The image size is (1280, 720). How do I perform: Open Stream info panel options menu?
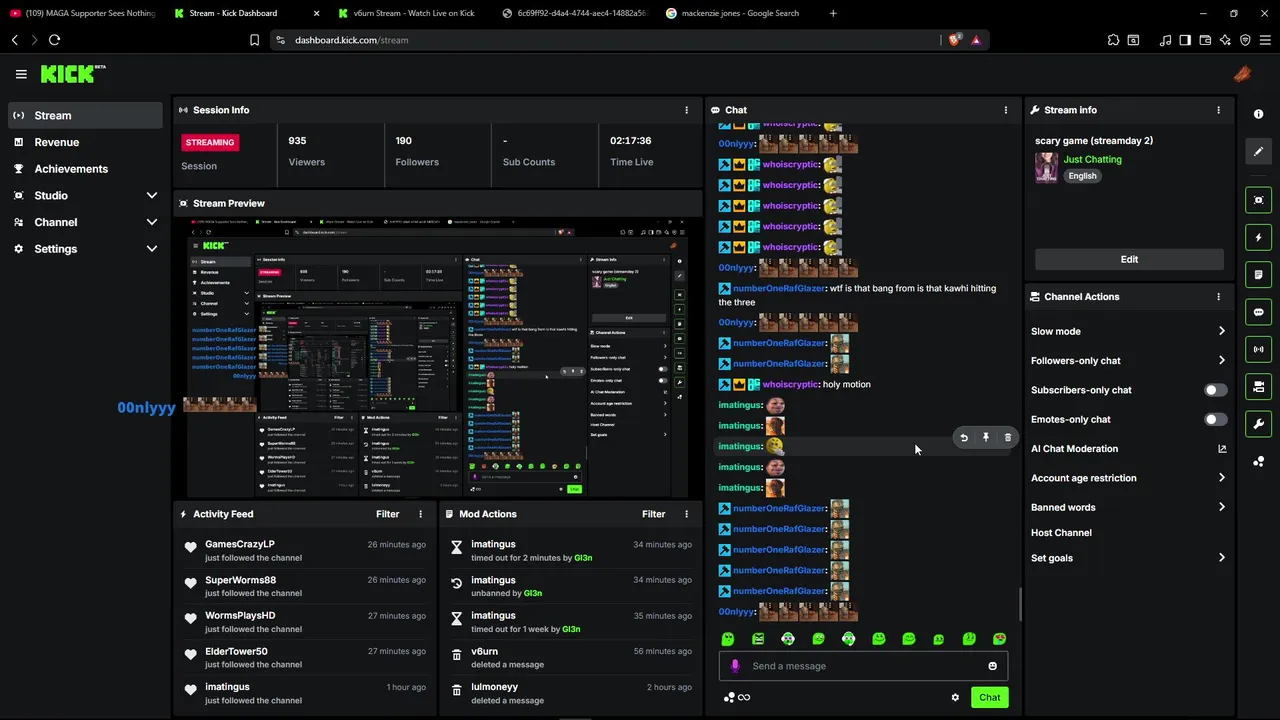tap(1218, 110)
